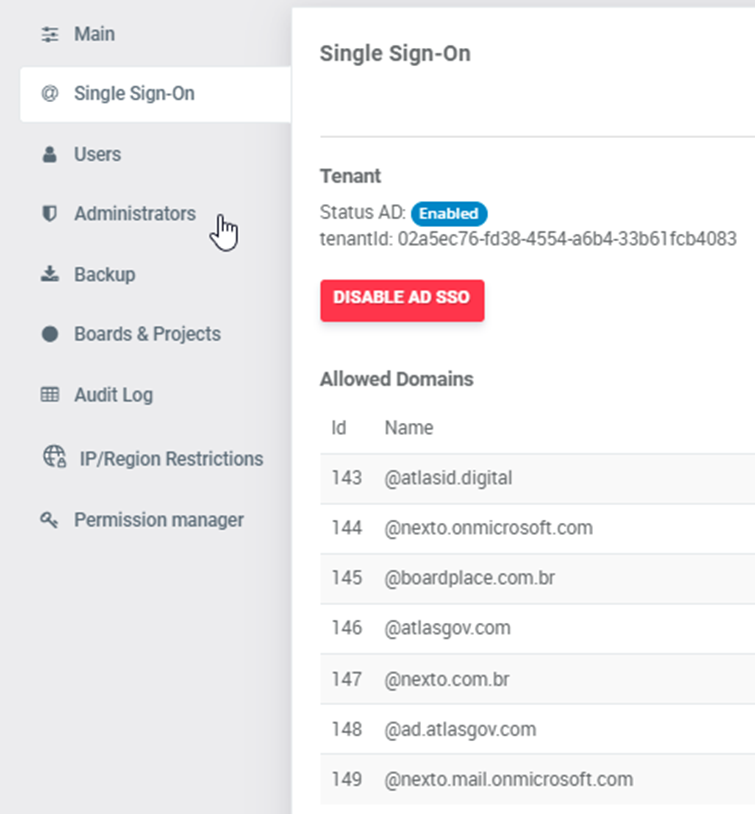Select Audit Log in the sidebar
Image resolution: width=755 pixels, height=814 pixels.
pos(113,395)
